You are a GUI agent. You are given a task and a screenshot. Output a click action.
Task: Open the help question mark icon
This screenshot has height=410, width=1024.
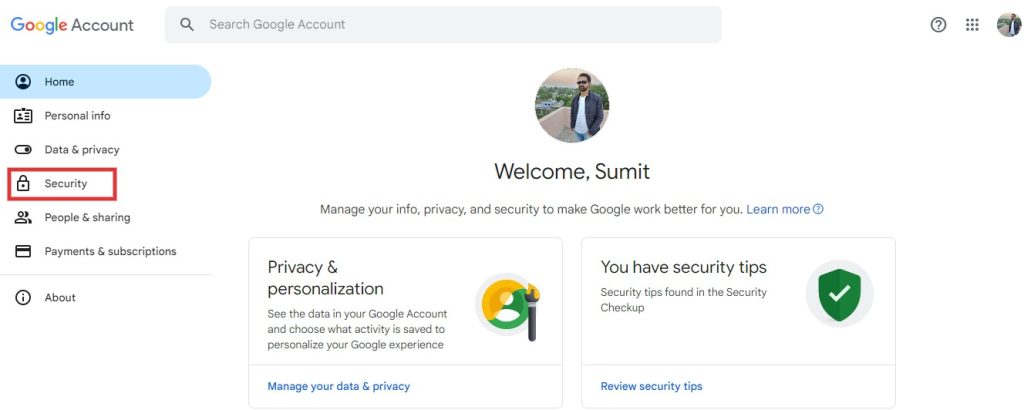[938, 25]
